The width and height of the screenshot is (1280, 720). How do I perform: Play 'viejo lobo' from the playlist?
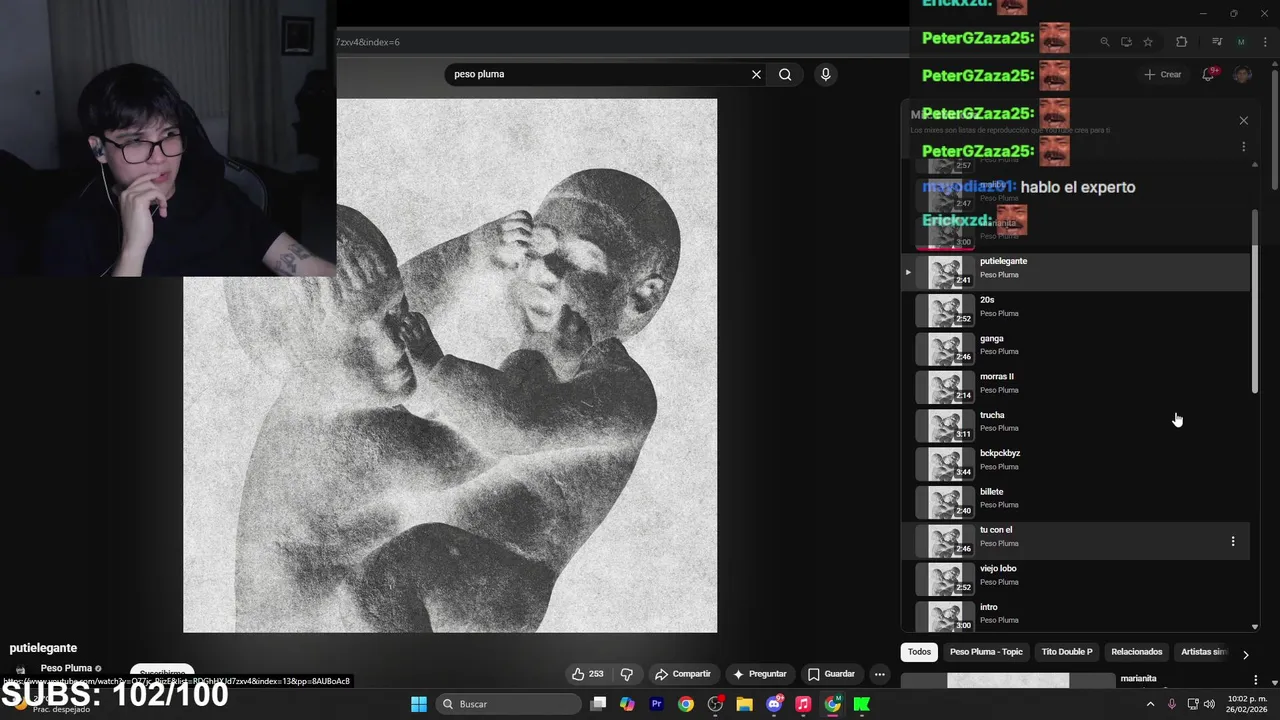(x=1076, y=580)
